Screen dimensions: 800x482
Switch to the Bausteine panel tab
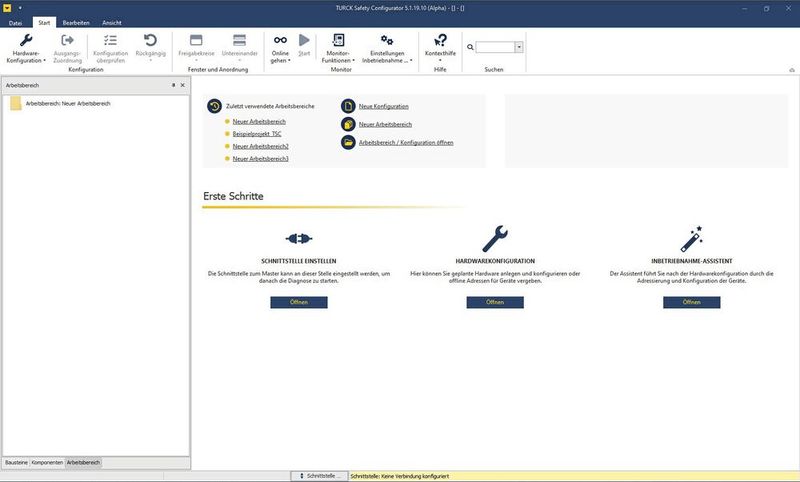pos(16,463)
